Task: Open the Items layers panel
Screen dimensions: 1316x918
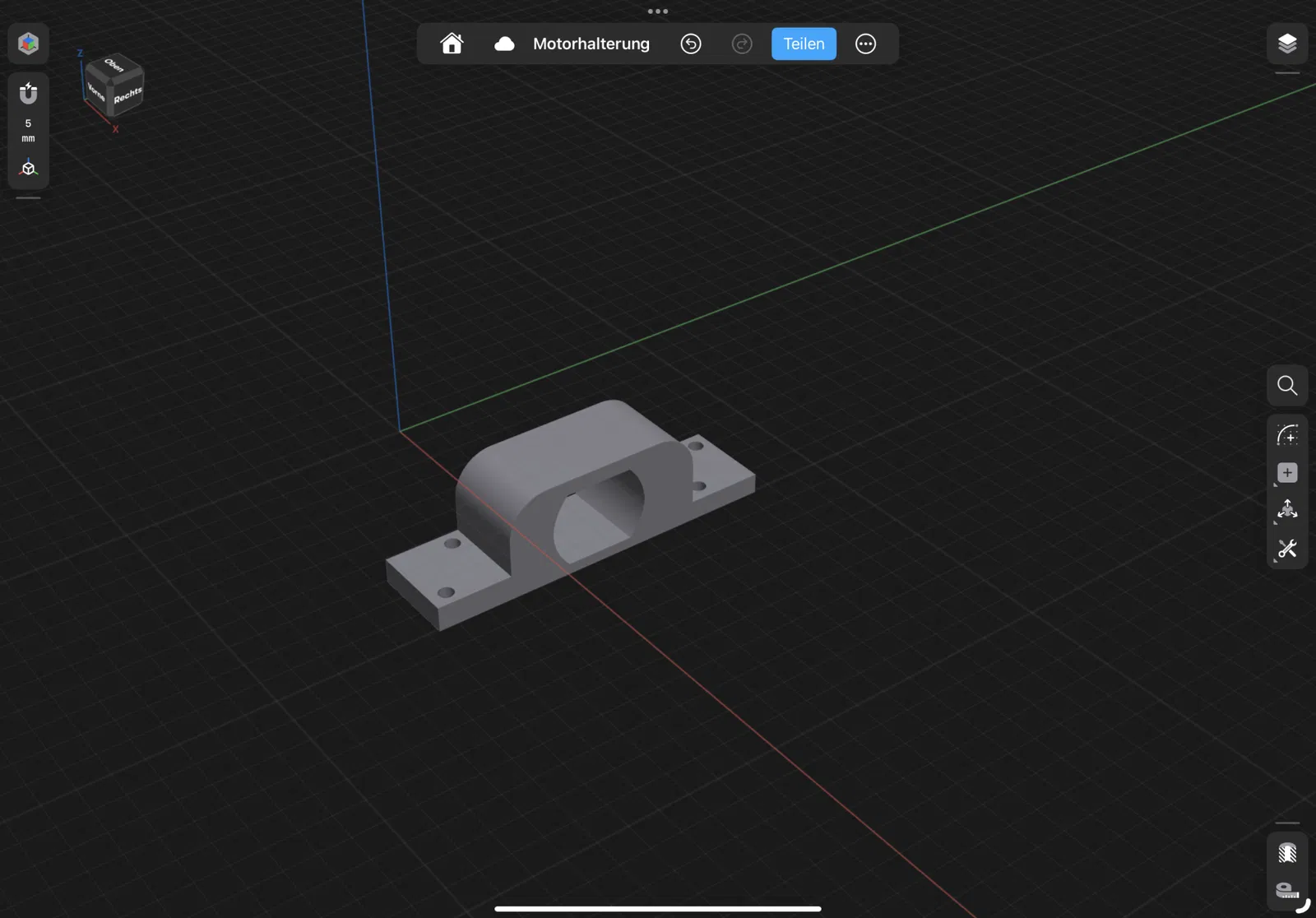Action: [x=1287, y=44]
